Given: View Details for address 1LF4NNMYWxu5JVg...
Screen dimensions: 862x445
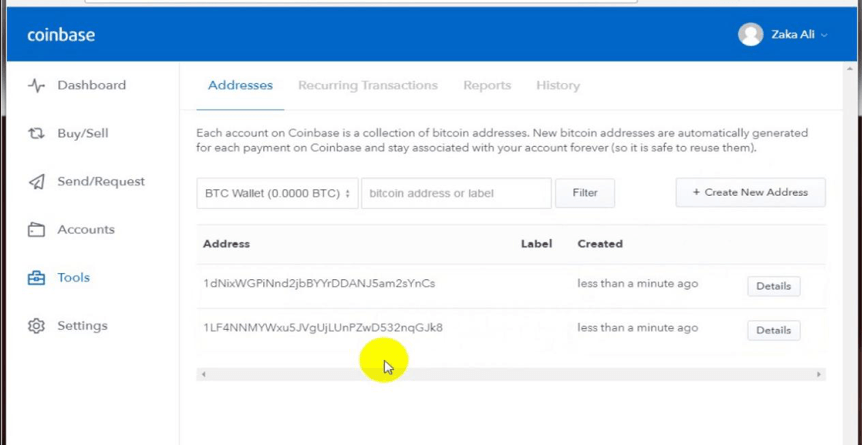Looking at the screenshot, I should pyautogui.click(x=773, y=330).
